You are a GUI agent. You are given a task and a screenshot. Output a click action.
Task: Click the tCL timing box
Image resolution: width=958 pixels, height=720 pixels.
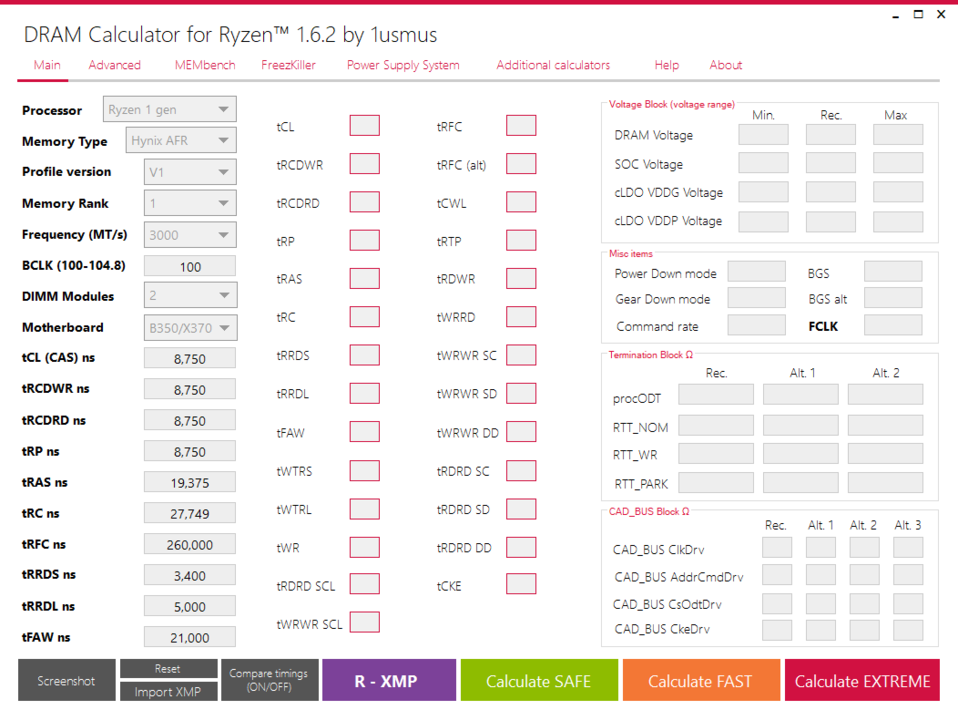click(x=364, y=126)
